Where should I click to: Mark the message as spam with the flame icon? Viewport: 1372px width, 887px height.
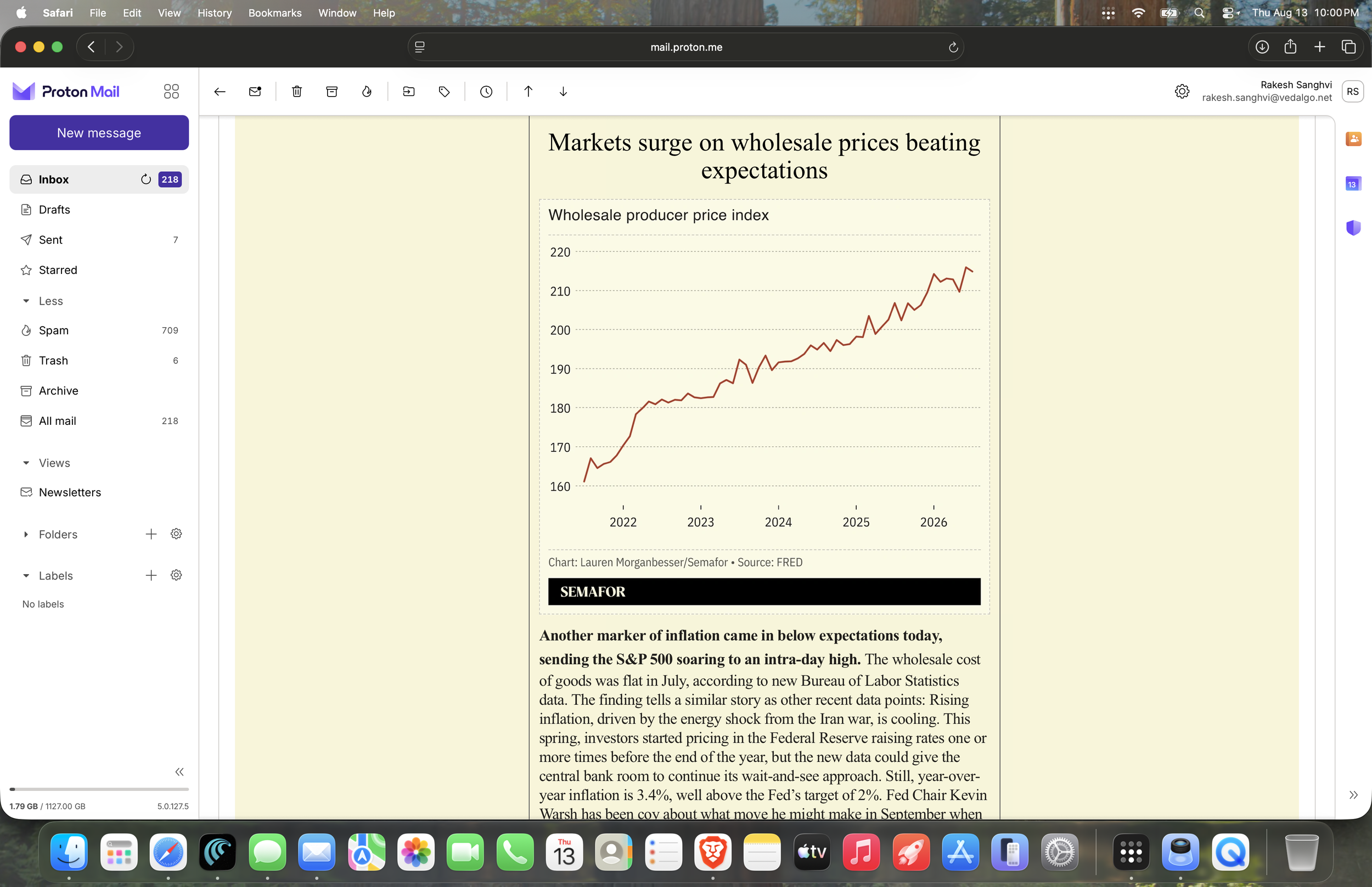367,92
